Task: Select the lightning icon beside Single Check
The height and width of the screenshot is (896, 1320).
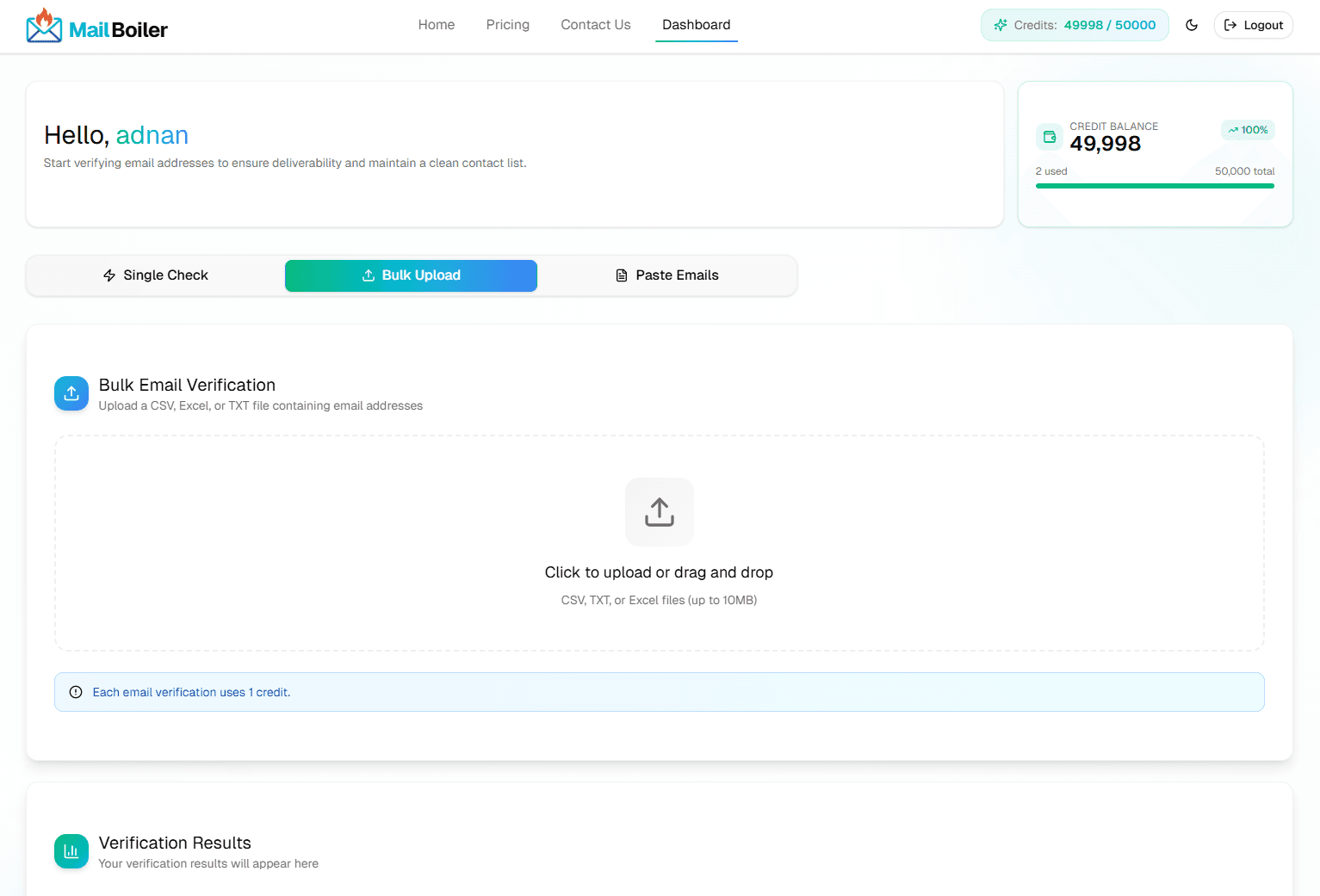Action: pyautogui.click(x=108, y=275)
